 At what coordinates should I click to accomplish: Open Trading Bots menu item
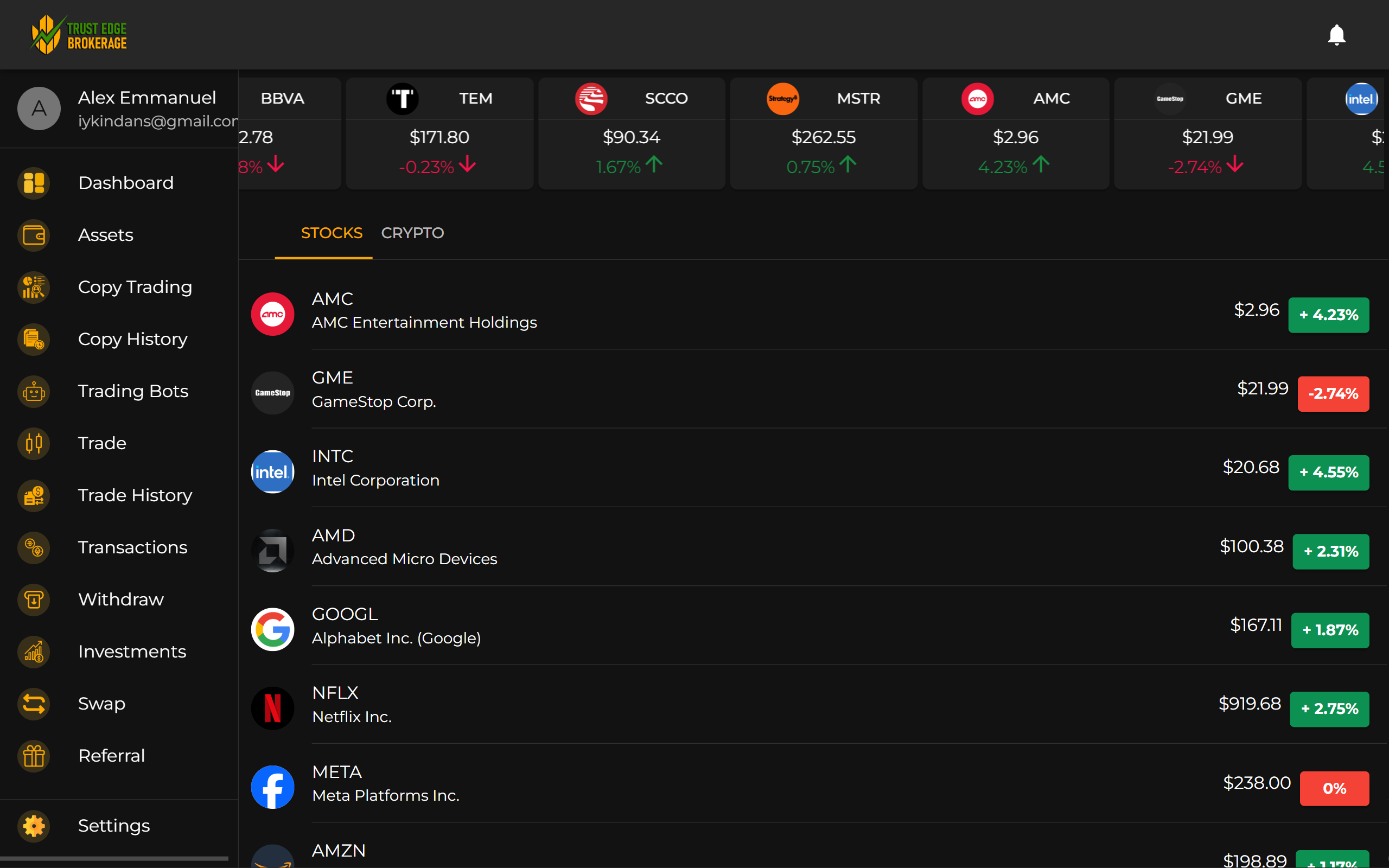click(119, 392)
